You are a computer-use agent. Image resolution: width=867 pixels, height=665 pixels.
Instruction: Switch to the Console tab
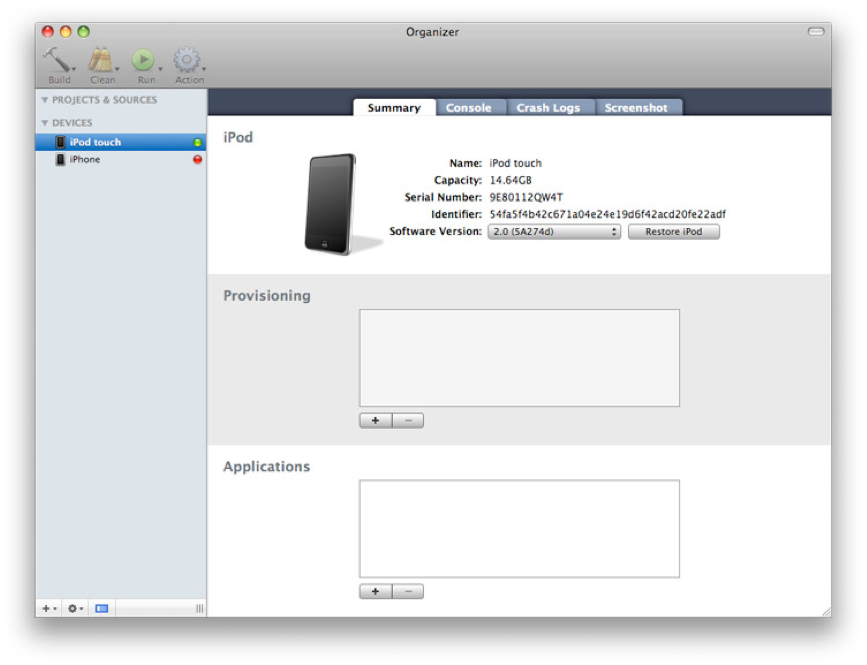(468, 108)
